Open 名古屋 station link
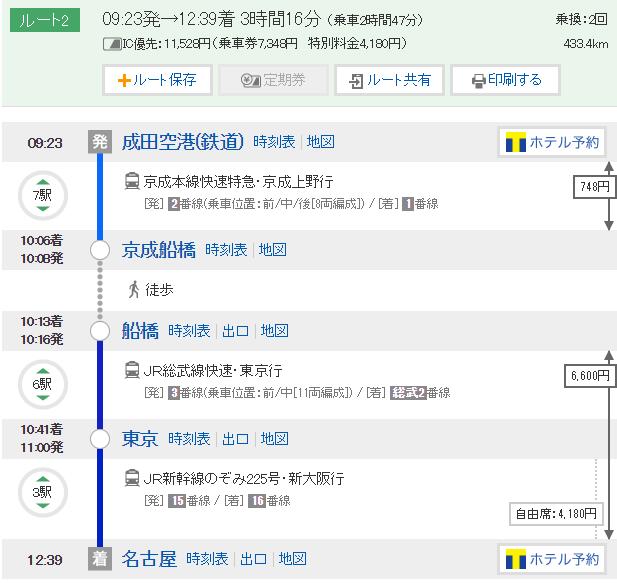Screen dimensions: 617x583 coord(149,559)
